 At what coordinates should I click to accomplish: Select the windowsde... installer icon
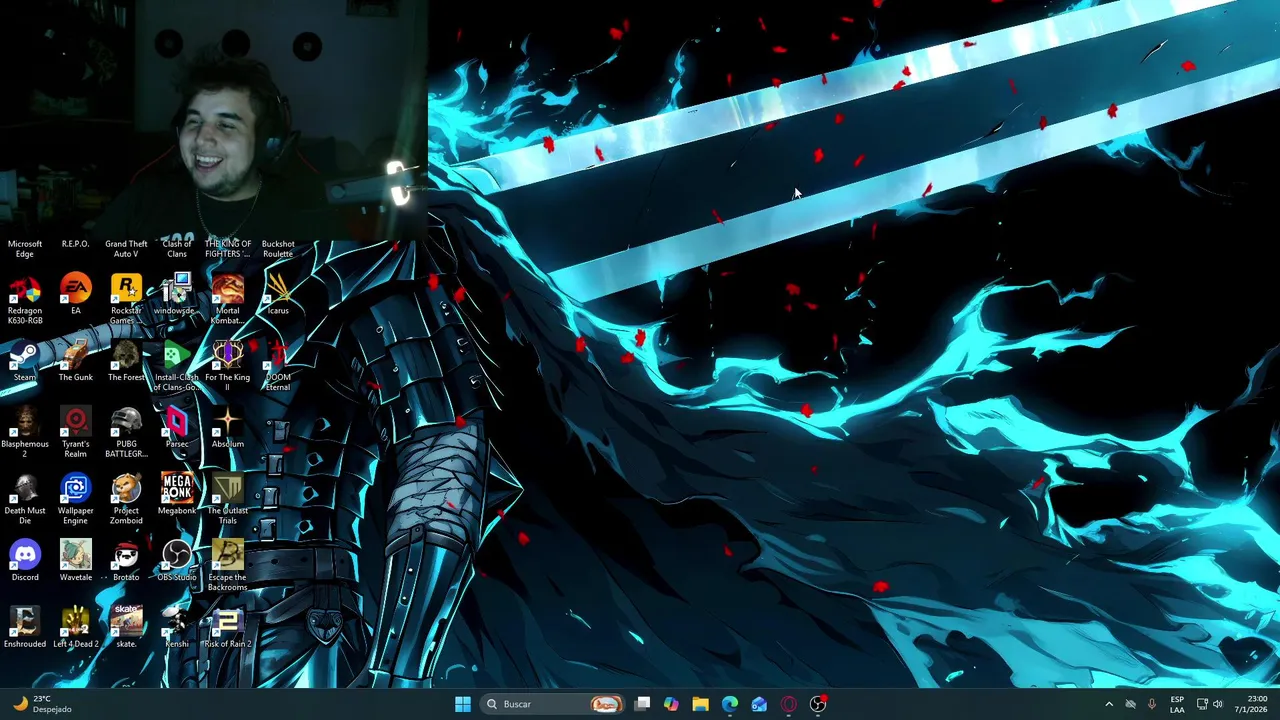(177, 290)
